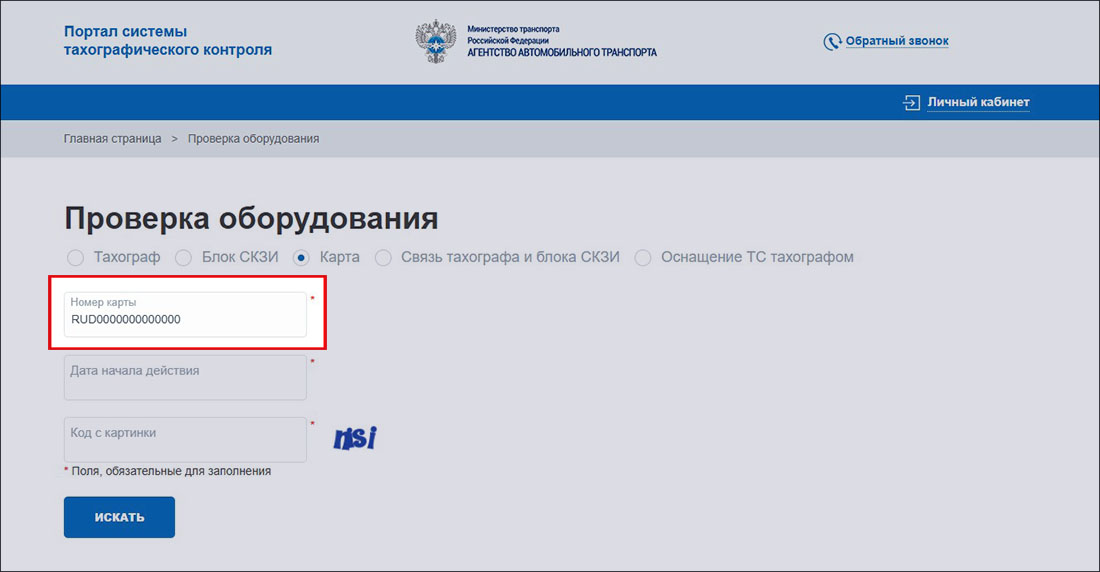Click the phone icon beside Обратный звонок
The width and height of the screenshot is (1100, 572).
832,42
